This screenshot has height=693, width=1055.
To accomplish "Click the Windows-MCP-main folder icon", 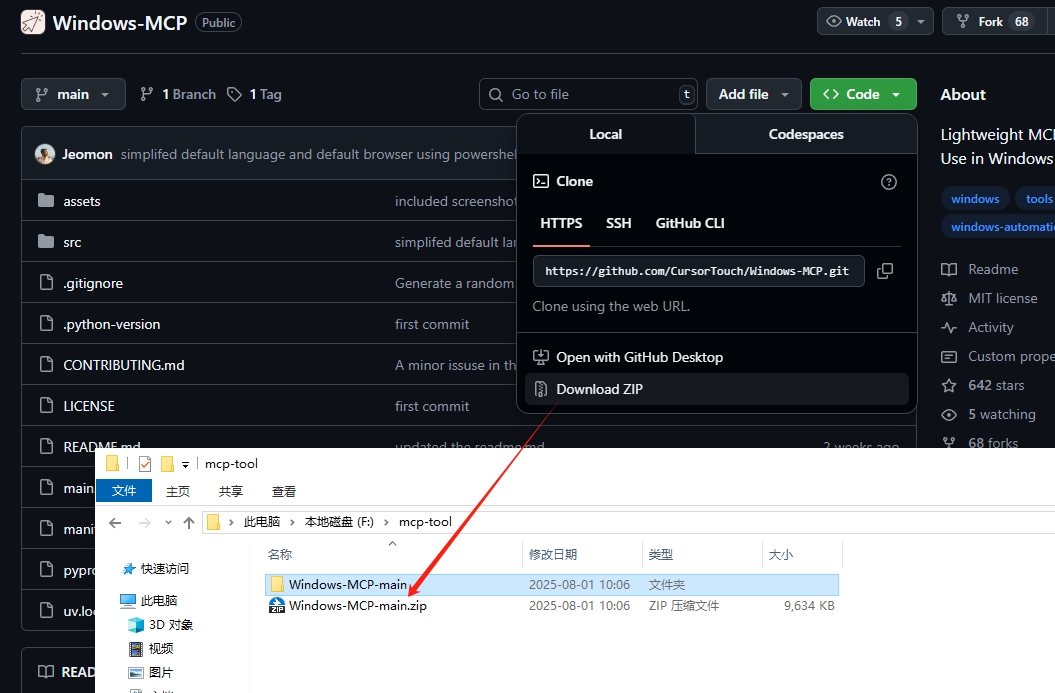I will point(277,584).
